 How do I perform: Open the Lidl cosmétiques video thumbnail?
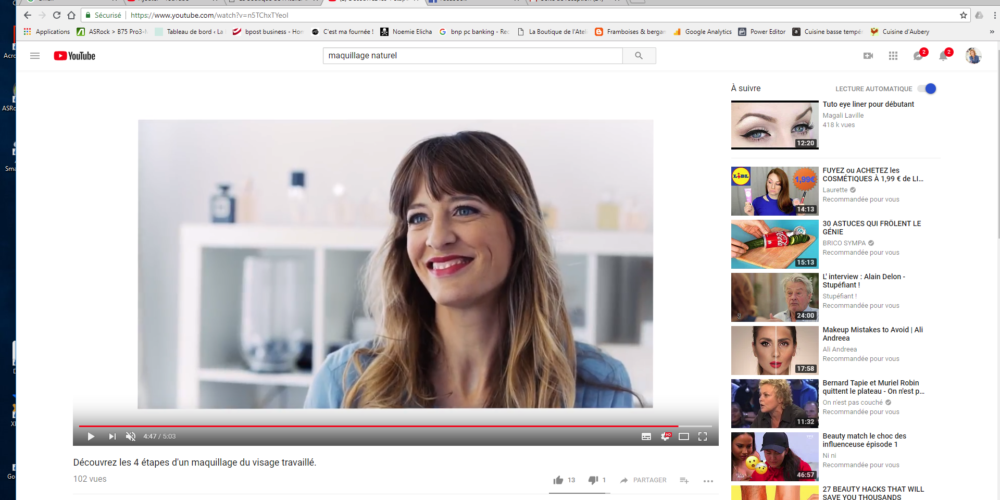775,191
